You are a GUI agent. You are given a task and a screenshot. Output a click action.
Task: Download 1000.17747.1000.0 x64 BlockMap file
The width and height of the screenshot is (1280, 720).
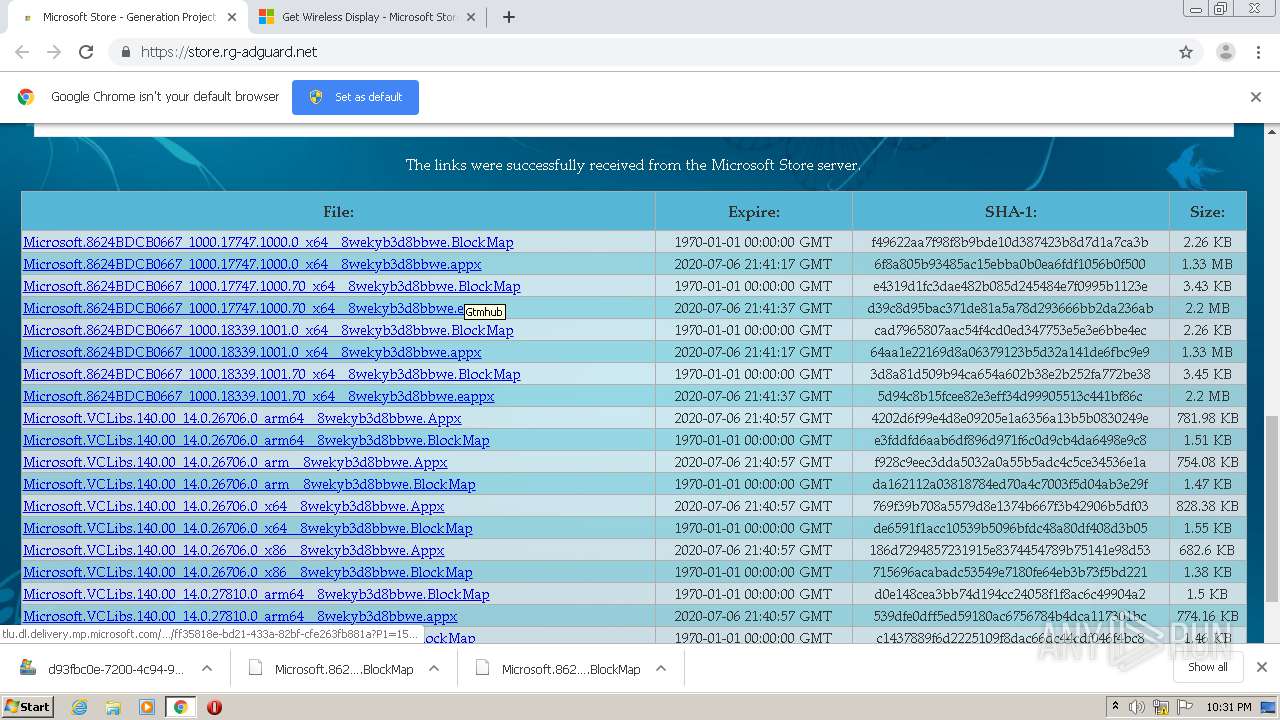pyautogui.click(x=268, y=242)
